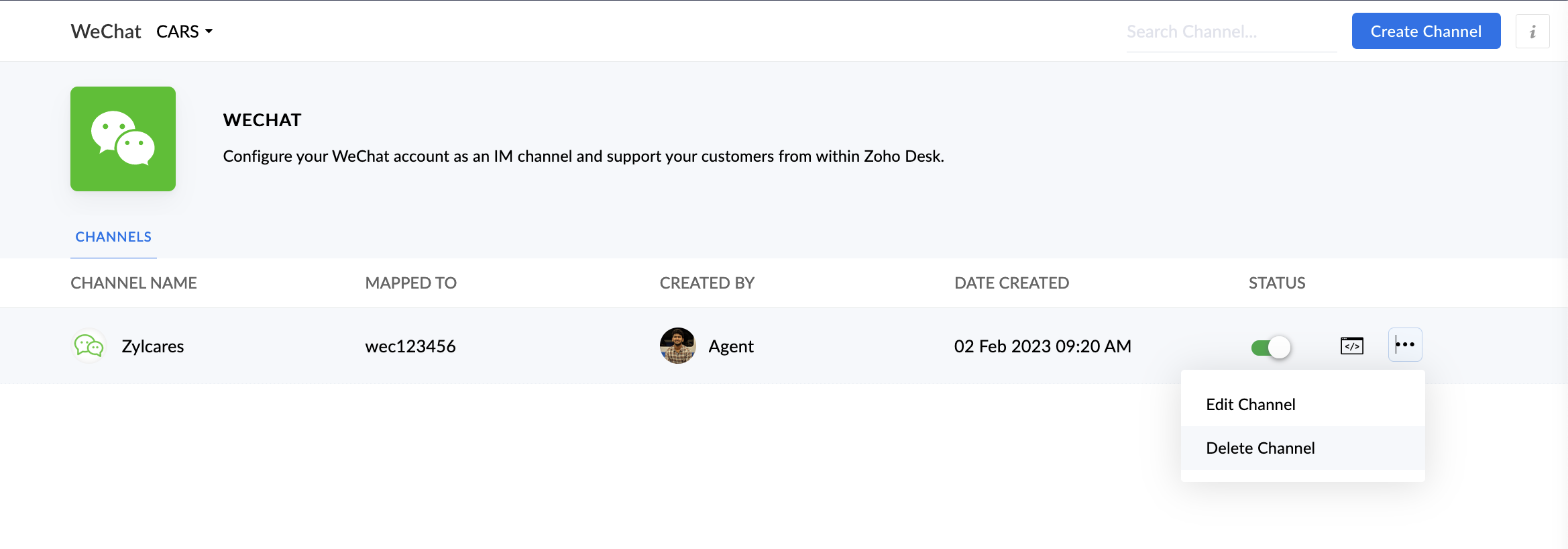1568x549 pixels.
Task: Click the info icon beside Create Channel
Action: [1532, 32]
